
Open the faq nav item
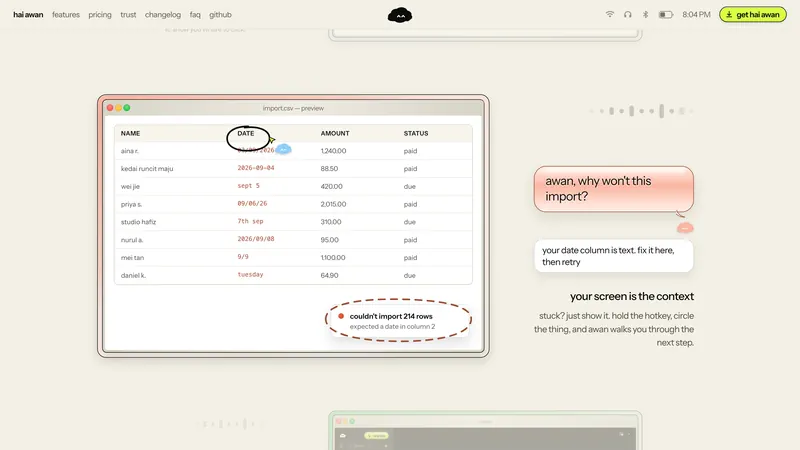click(x=195, y=15)
